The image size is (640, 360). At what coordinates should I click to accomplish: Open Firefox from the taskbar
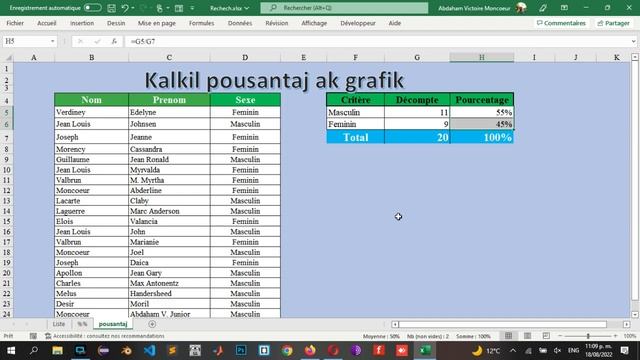[310, 351]
